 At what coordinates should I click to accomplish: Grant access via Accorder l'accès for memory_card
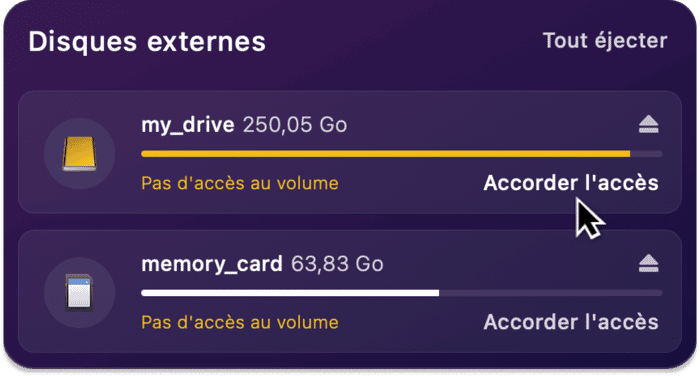[571, 322]
